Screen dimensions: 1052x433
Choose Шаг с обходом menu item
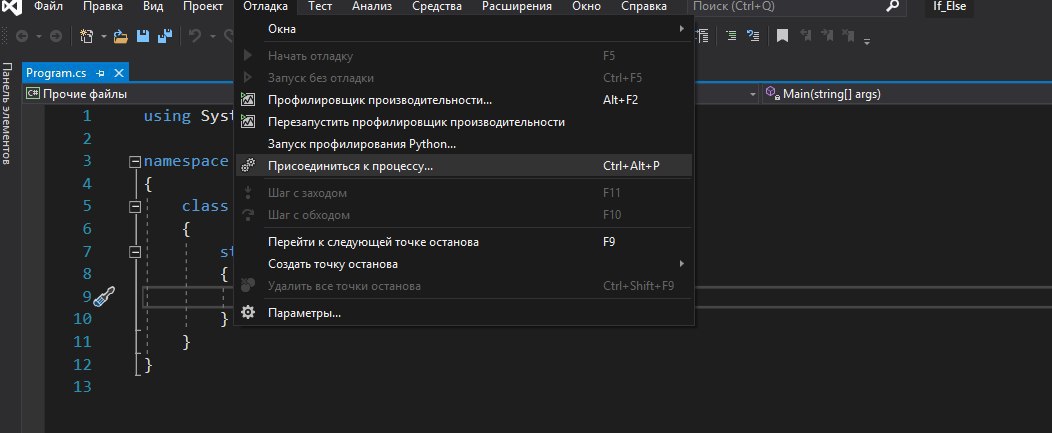(x=464, y=215)
